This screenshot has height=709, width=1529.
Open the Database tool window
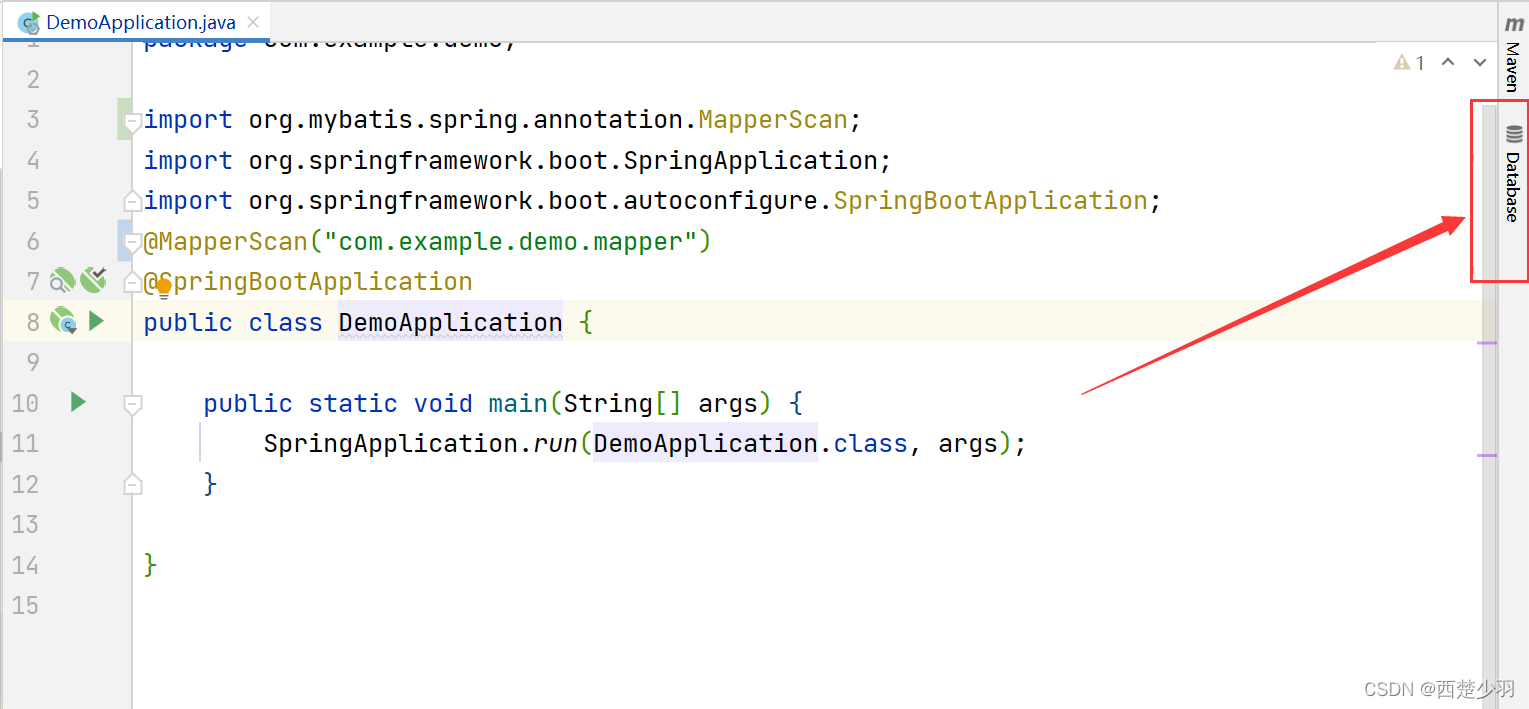pos(1513,174)
